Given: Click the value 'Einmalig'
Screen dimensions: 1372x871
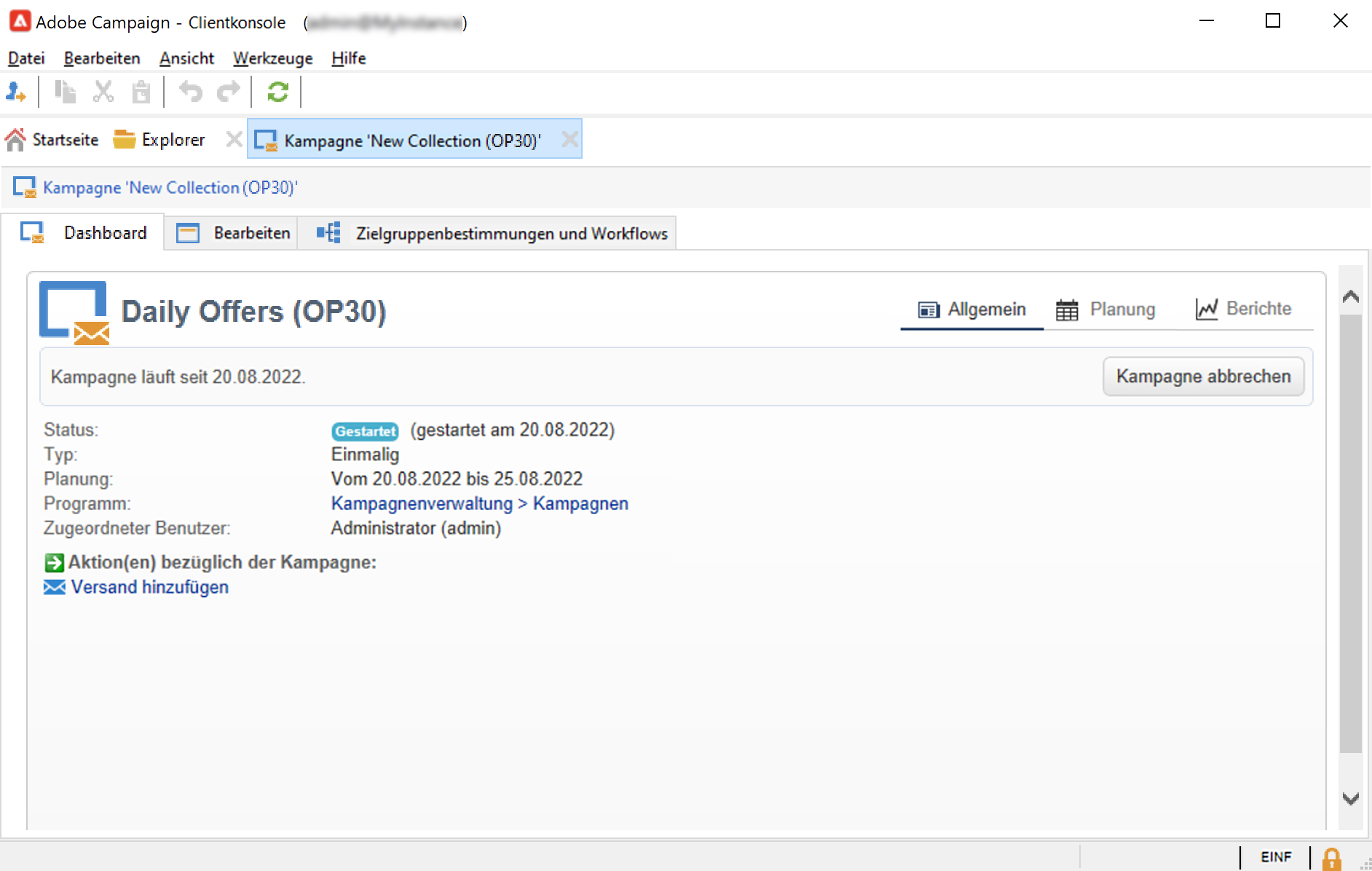Looking at the screenshot, I should pos(365,454).
